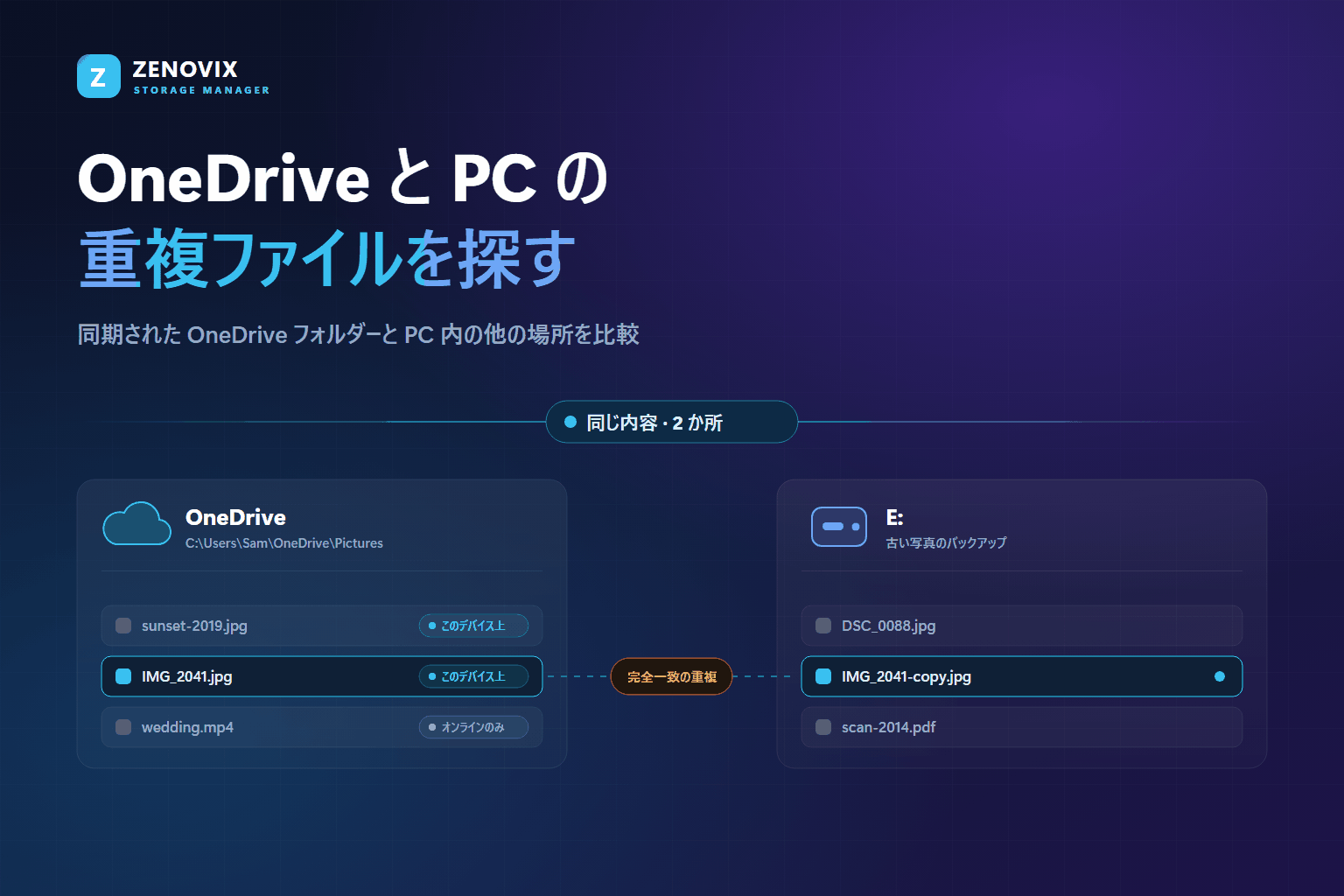Check the sunset-2019.jpg checkbox

[123, 626]
